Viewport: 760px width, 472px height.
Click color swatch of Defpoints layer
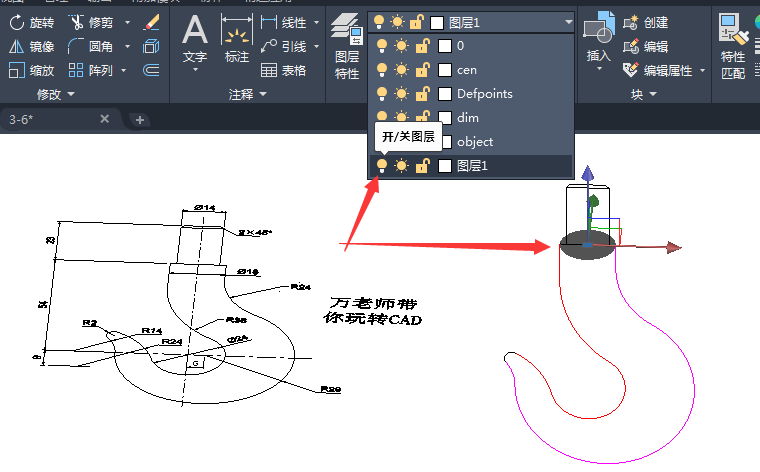(x=445, y=94)
